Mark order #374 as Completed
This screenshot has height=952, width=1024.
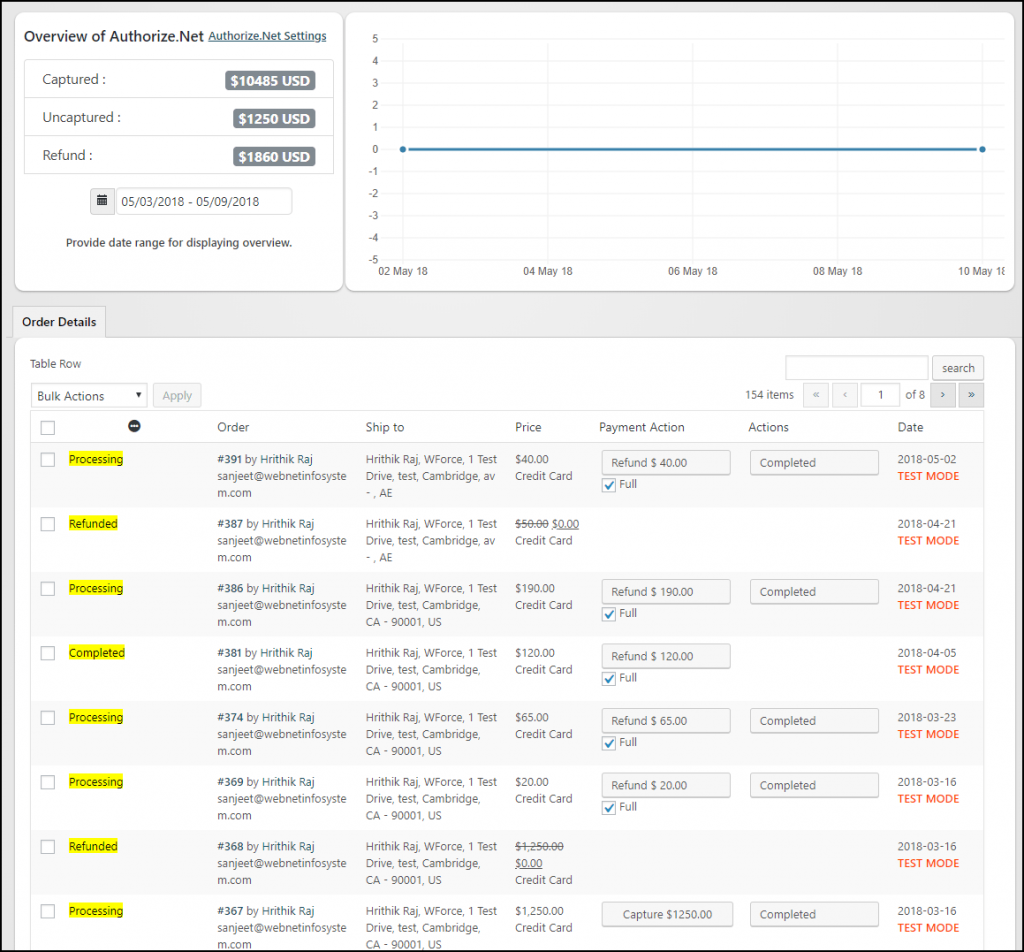coord(814,721)
